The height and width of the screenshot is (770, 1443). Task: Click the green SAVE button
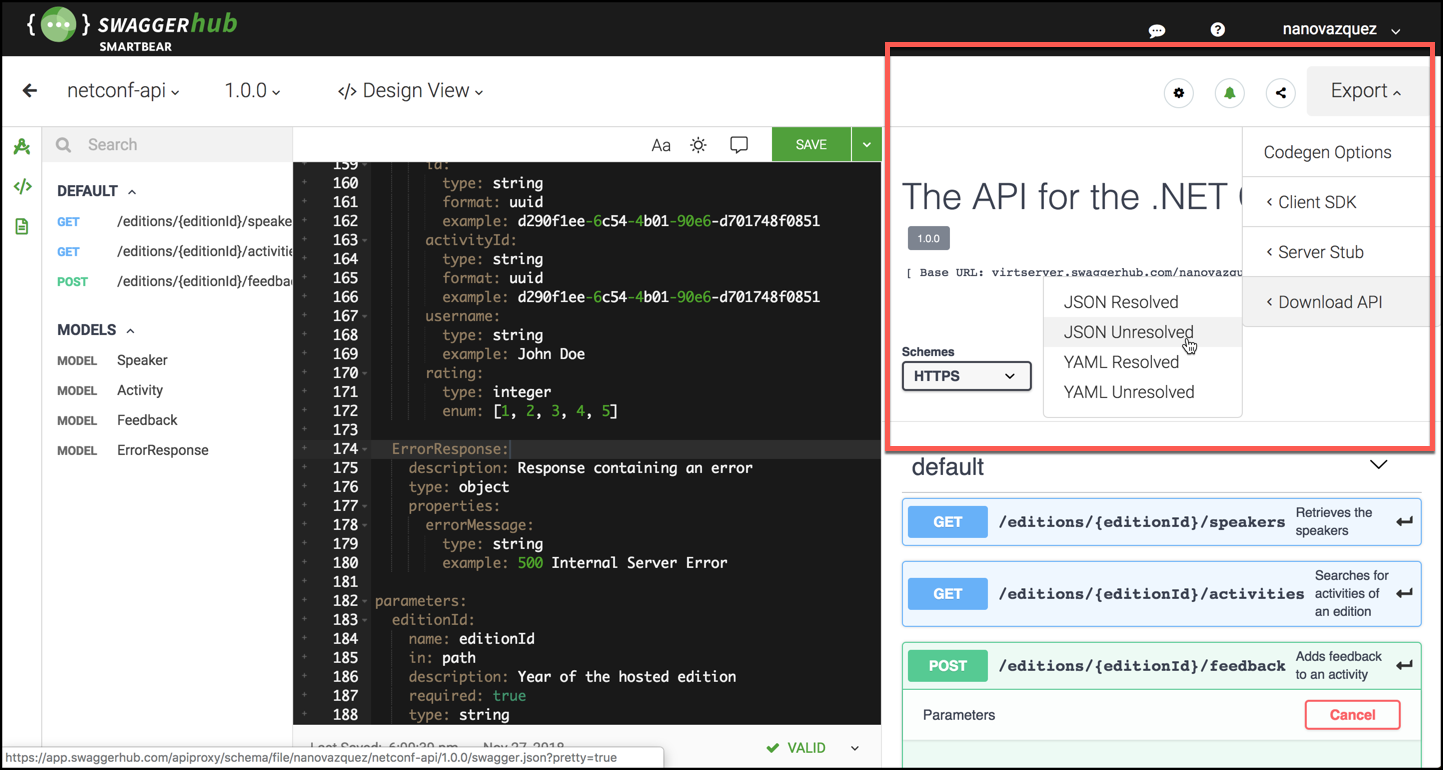(x=811, y=145)
